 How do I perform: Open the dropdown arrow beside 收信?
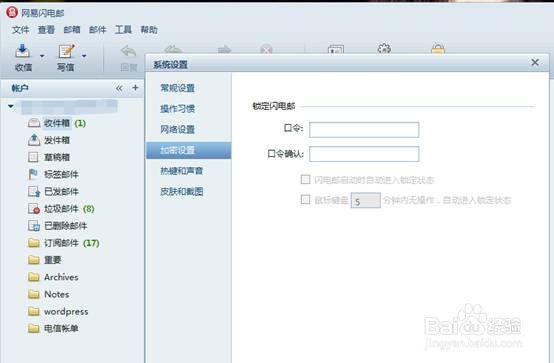[42, 56]
